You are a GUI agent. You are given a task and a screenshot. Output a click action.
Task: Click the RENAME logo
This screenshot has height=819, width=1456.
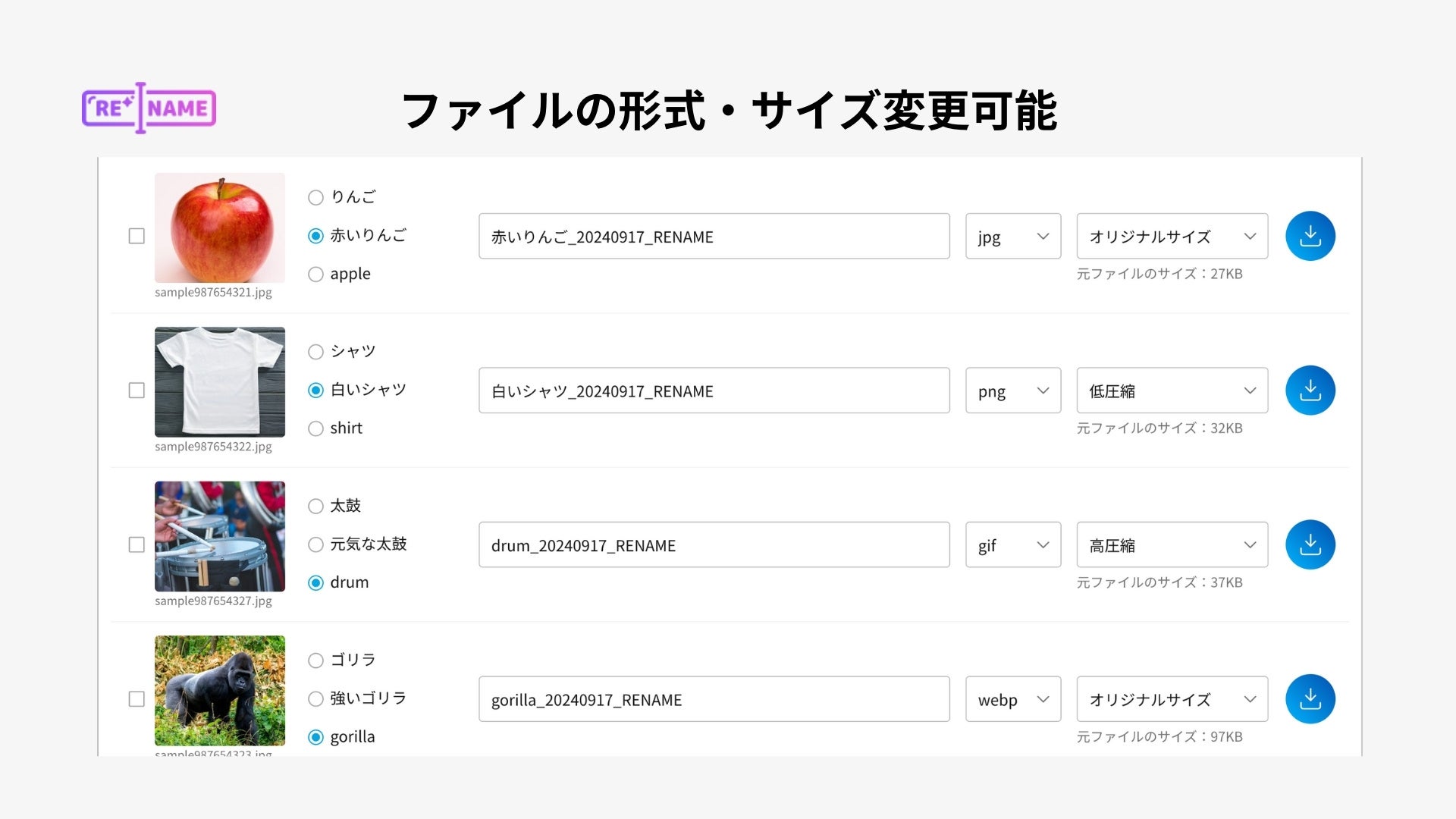(x=149, y=108)
